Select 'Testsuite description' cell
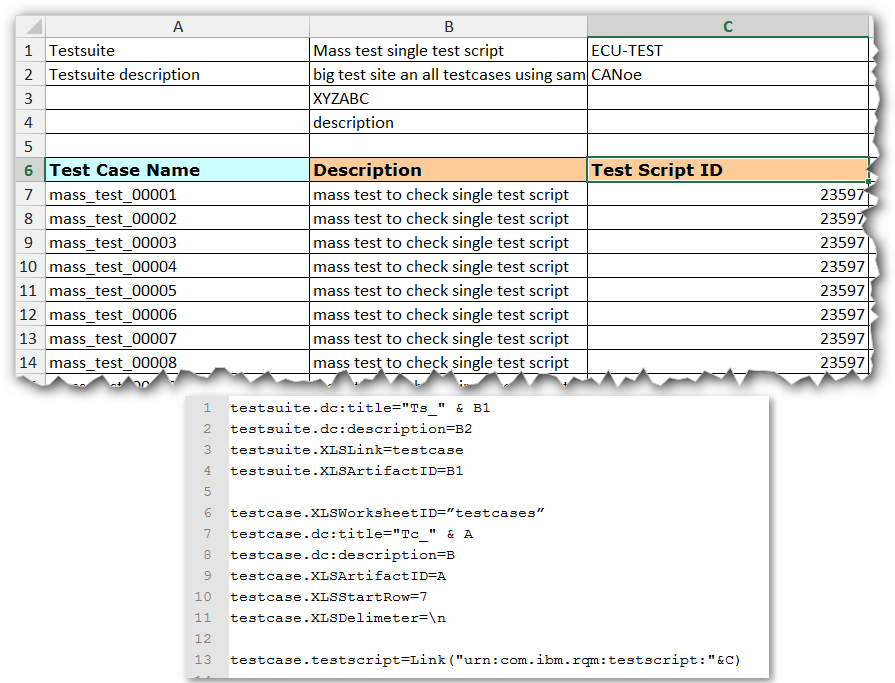Image resolution: width=895 pixels, height=683 pixels. (x=177, y=74)
